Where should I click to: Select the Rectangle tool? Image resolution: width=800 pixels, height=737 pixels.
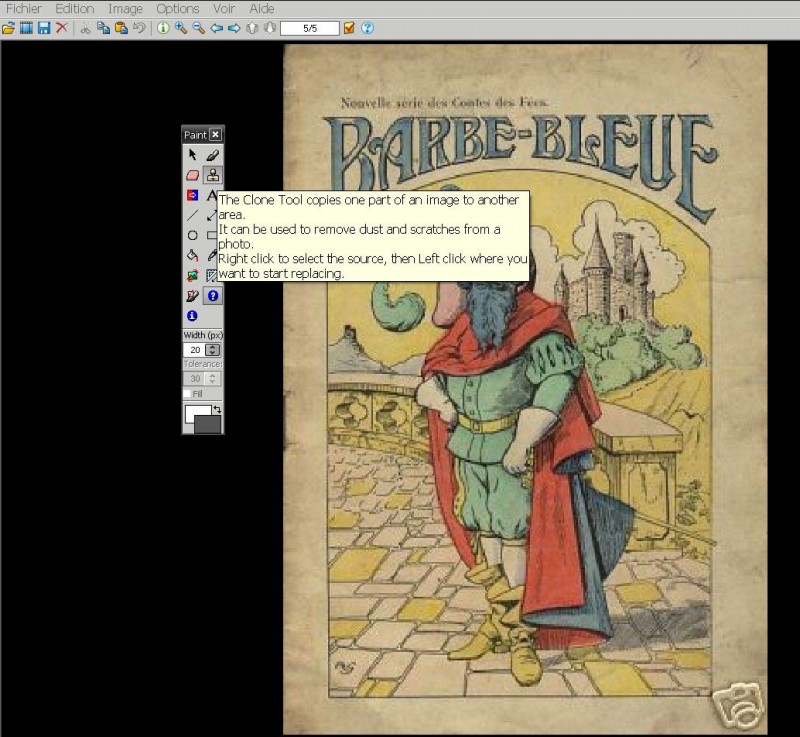pos(211,236)
